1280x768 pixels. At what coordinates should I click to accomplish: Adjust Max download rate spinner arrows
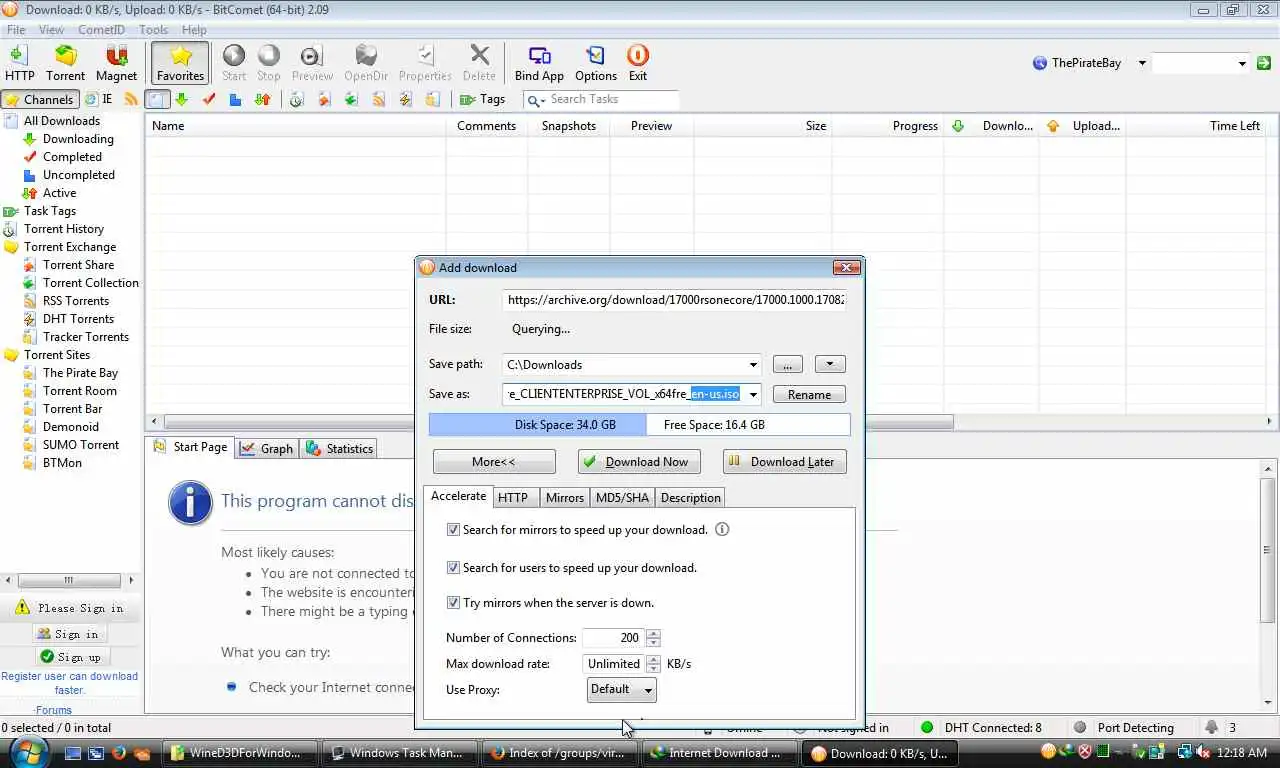(654, 664)
